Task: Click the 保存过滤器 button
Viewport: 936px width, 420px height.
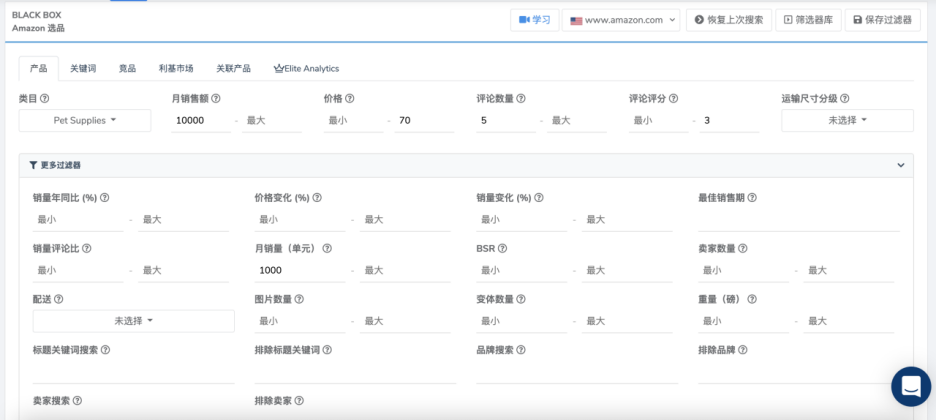Action: click(x=882, y=20)
